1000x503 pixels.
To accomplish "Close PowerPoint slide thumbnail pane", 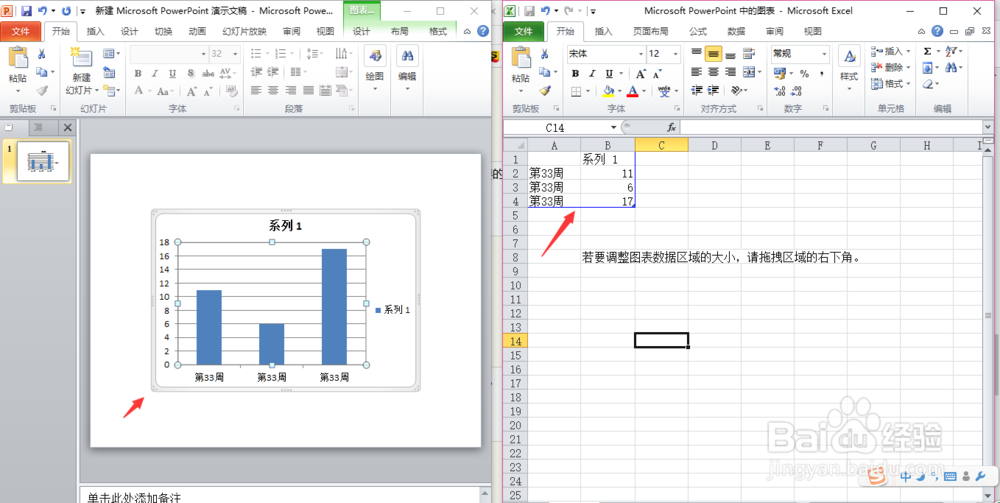I will pyautogui.click(x=68, y=128).
